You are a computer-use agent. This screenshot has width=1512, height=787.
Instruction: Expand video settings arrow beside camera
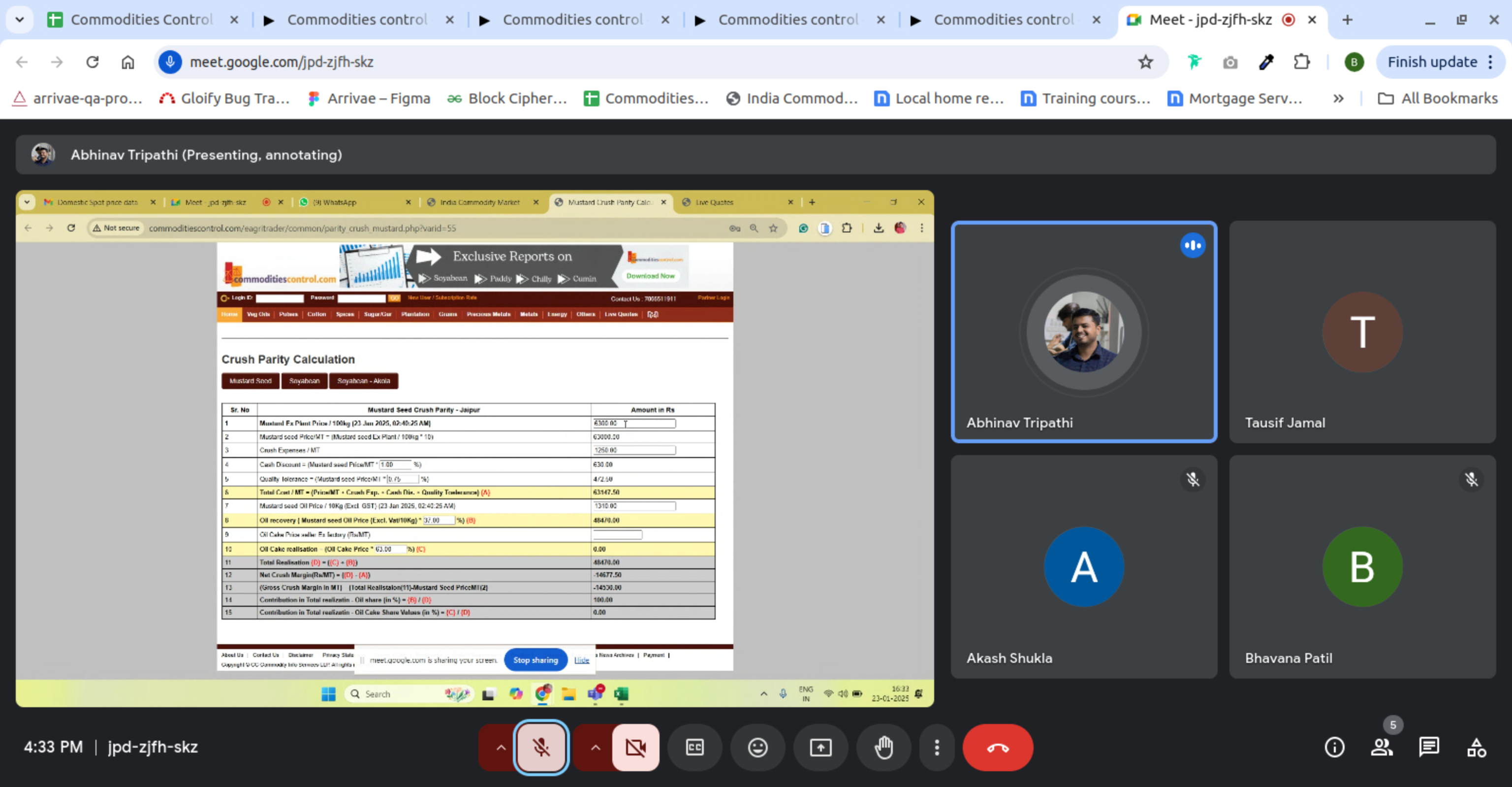(595, 747)
